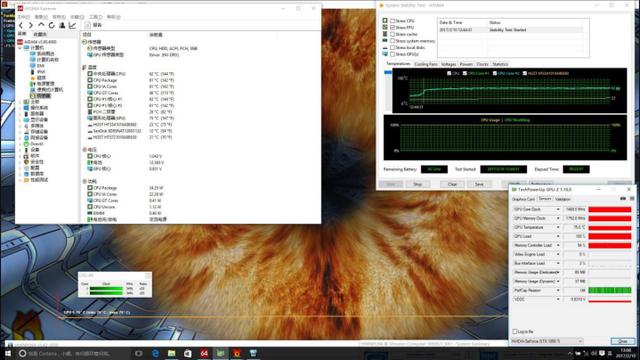This screenshot has width=640, height=360.
Task: Go back in AIDA64 toolbar
Action: tap(21, 25)
